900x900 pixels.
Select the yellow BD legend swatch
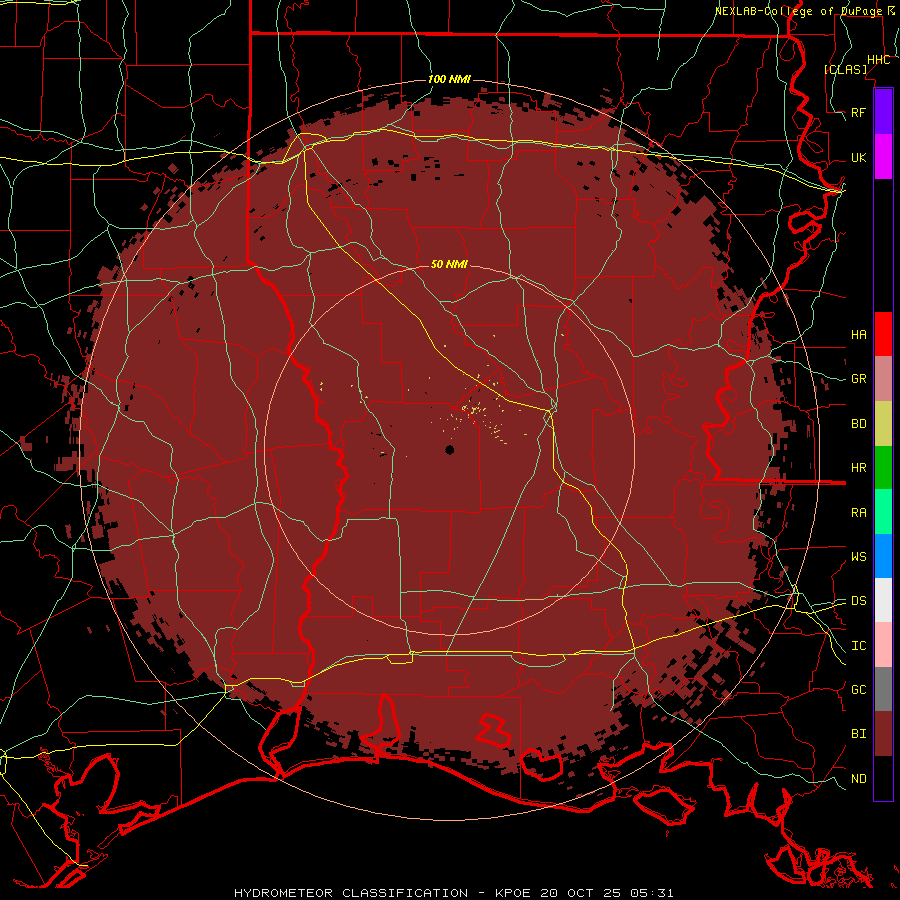(883, 424)
